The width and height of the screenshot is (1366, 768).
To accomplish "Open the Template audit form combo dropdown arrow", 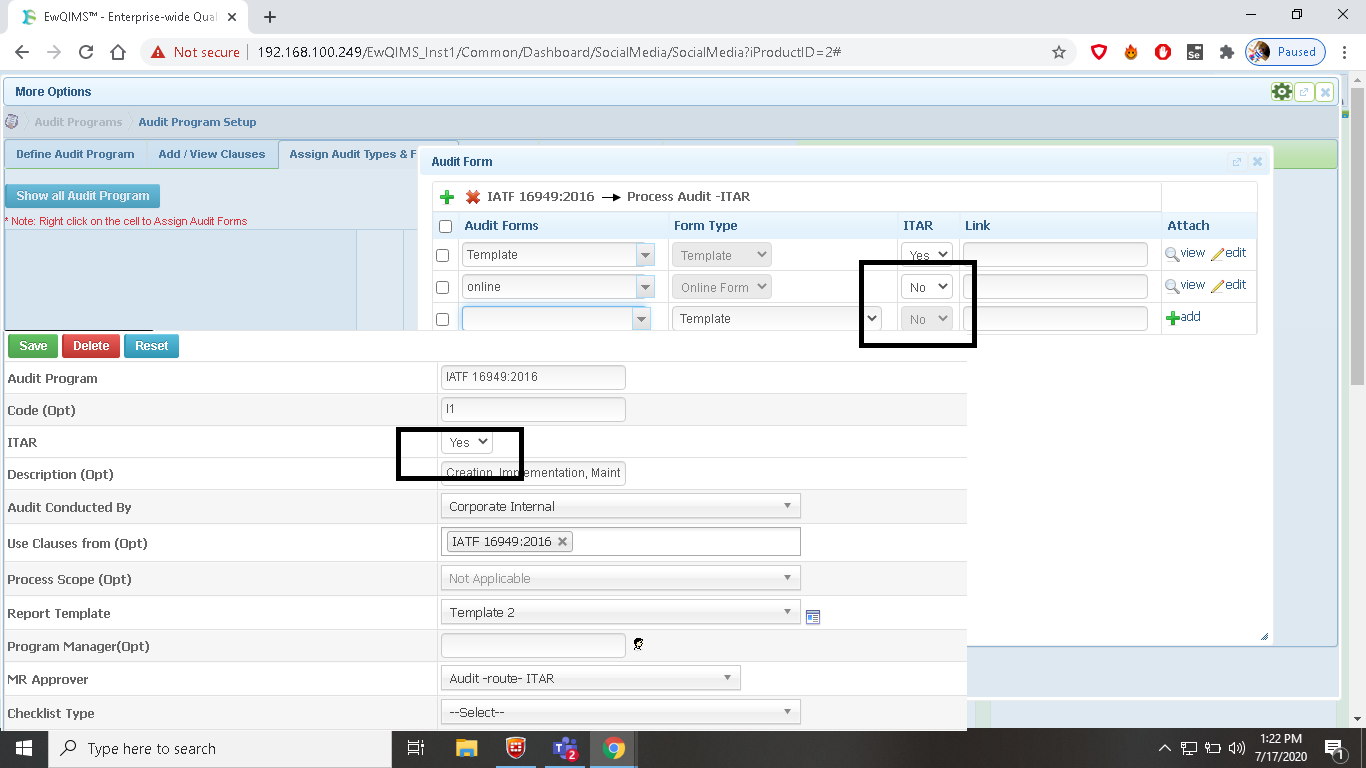I will tap(645, 255).
